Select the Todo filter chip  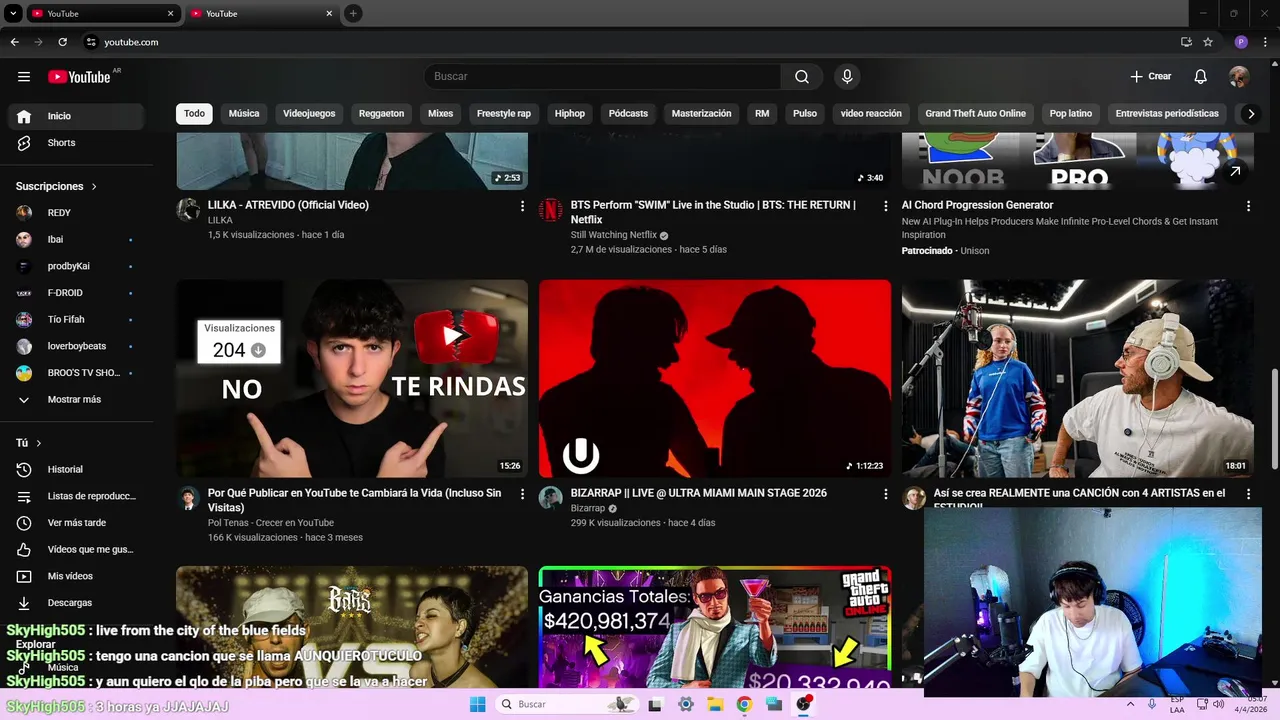pyautogui.click(x=194, y=114)
